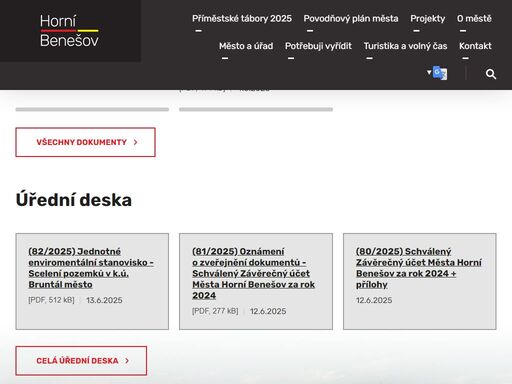The height and width of the screenshot is (384, 512).
Task: Click date 12.6.2025 under (80/2025) card
Action: 374,300
